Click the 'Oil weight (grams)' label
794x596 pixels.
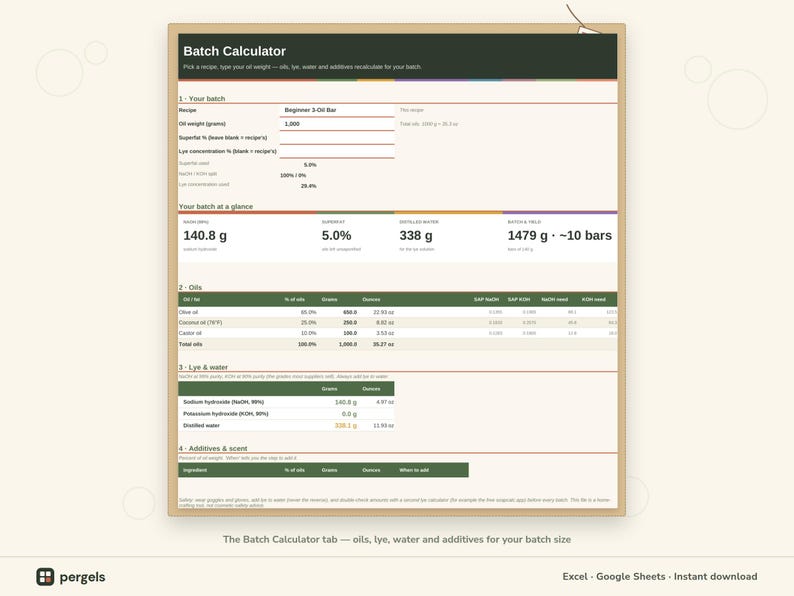click(x=202, y=124)
